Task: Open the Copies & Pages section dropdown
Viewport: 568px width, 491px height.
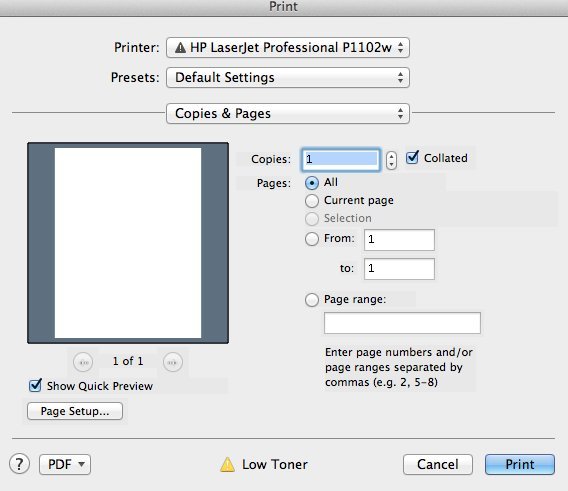Action: click(288, 113)
